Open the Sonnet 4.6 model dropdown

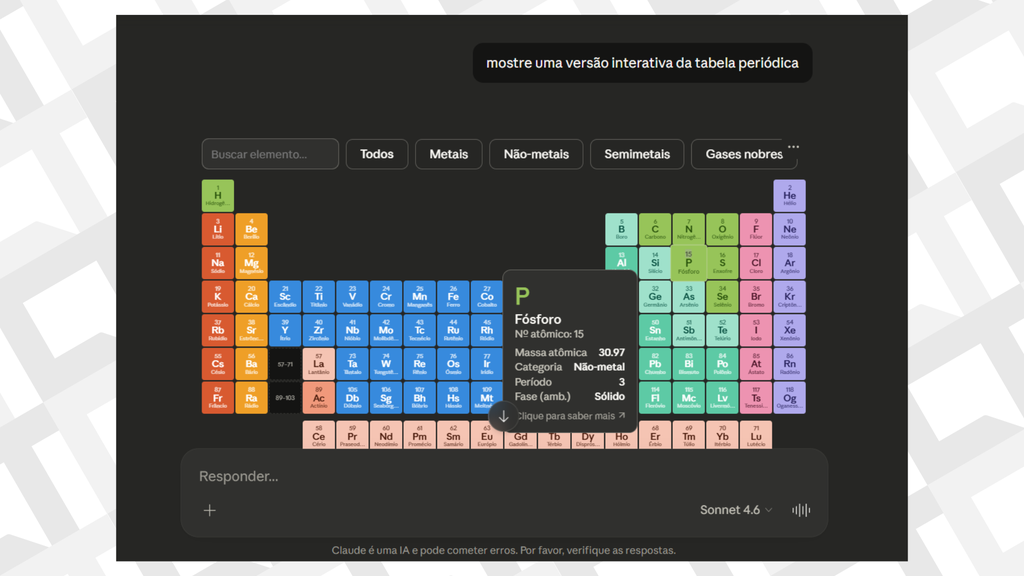click(x=736, y=510)
